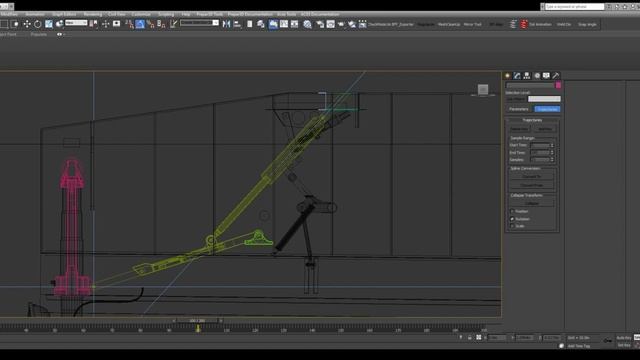Open the Modify tab of the command panel
This screenshot has height=360, width=640.
point(517,76)
